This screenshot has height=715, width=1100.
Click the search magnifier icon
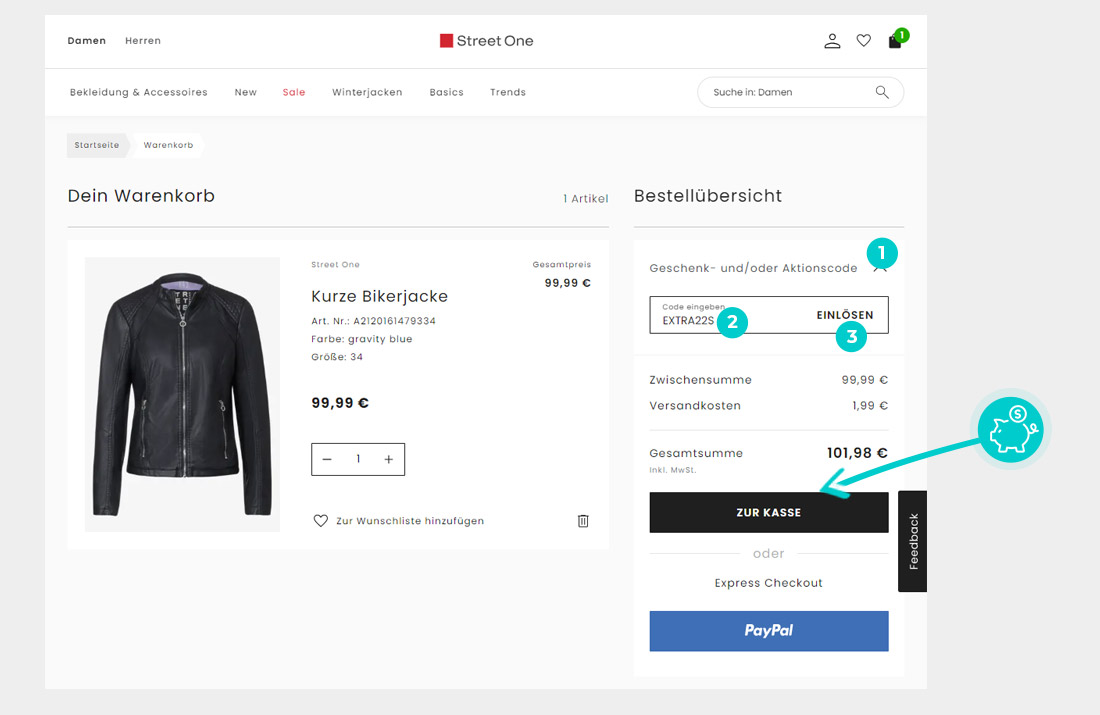882,92
